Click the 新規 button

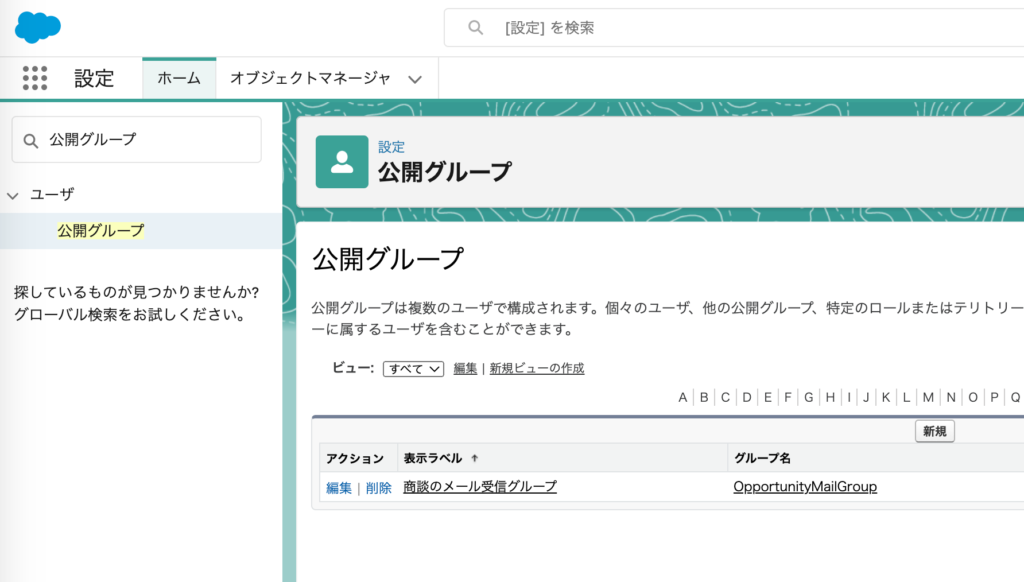coord(934,431)
